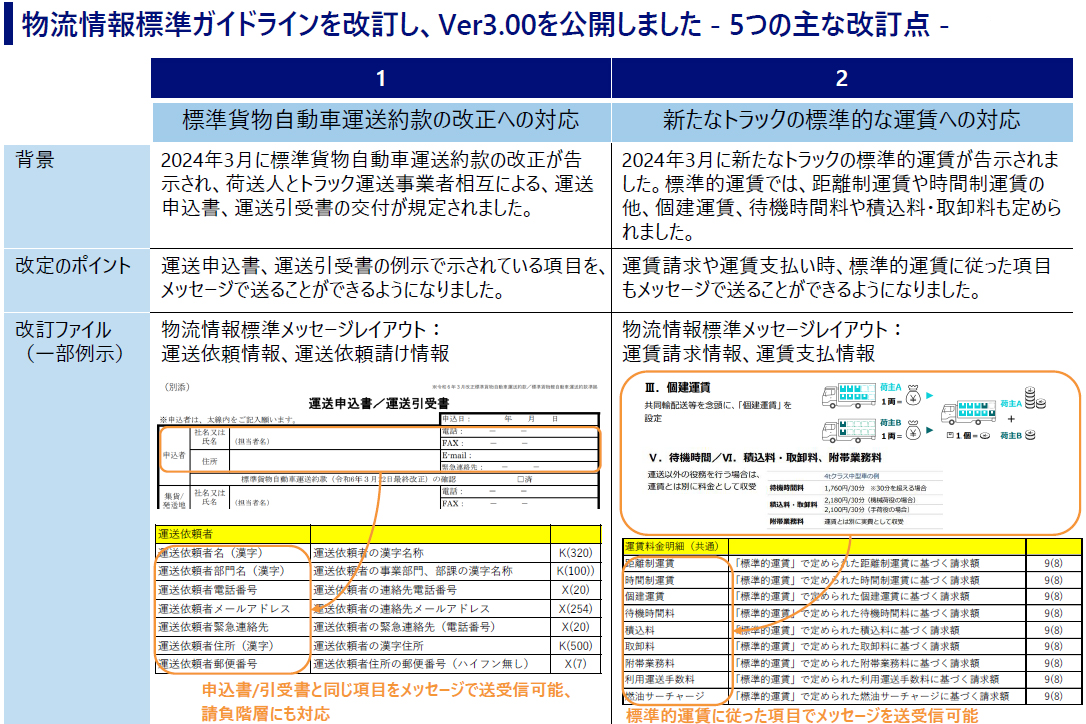
Task: Click 取卸料 in the fare detail table
Action: point(640,646)
